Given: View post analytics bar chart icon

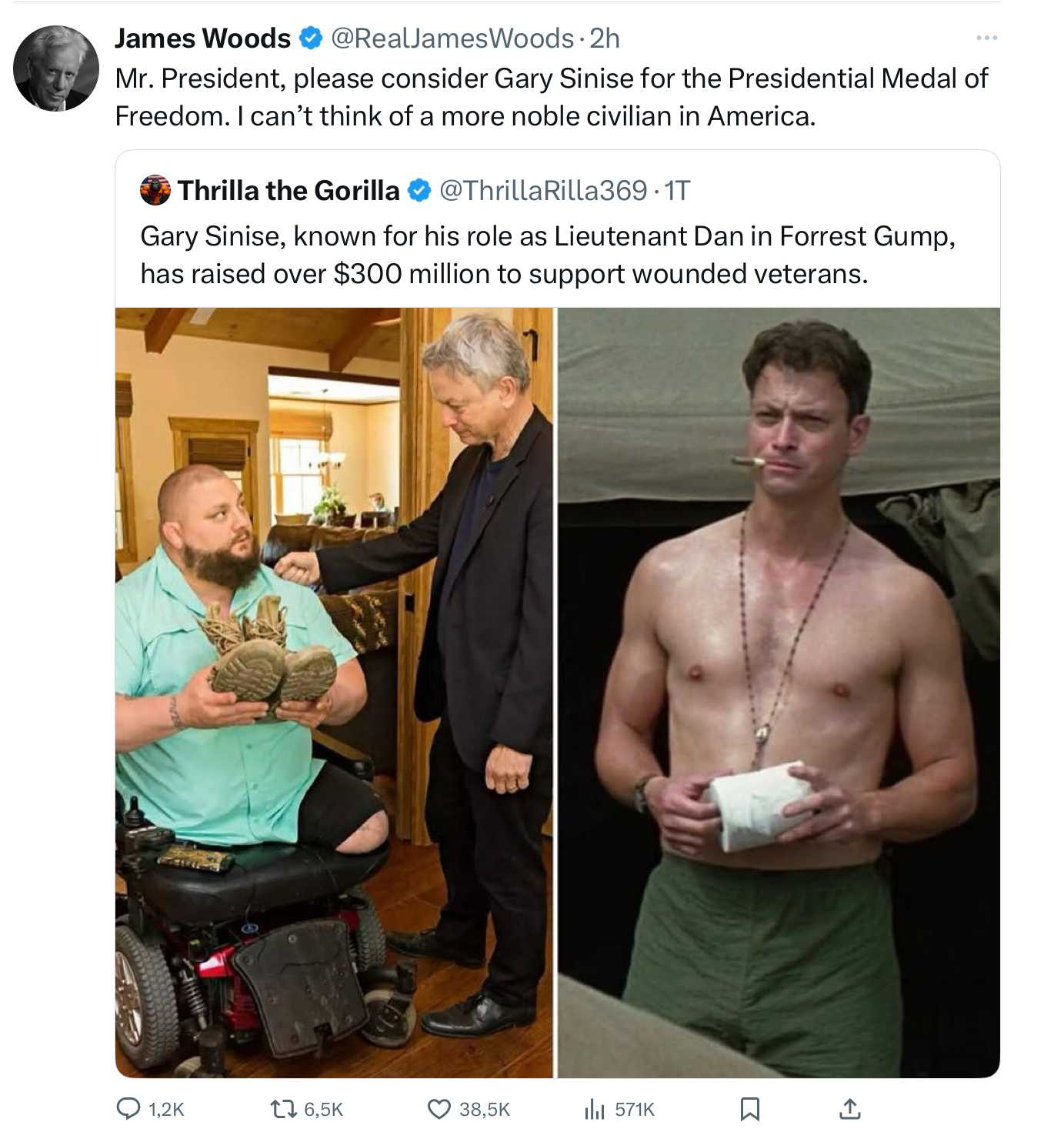Looking at the screenshot, I should [x=595, y=1108].
